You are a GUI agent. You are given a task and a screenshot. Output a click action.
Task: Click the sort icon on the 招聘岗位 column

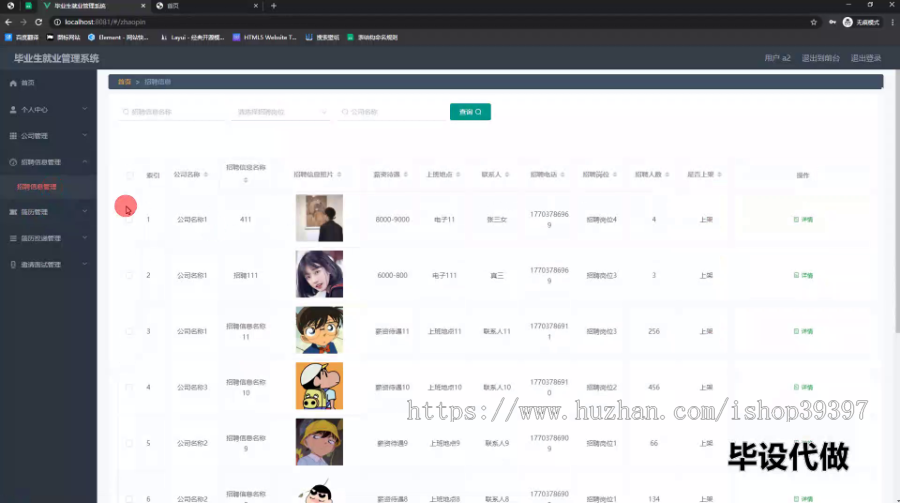[x=615, y=175]
